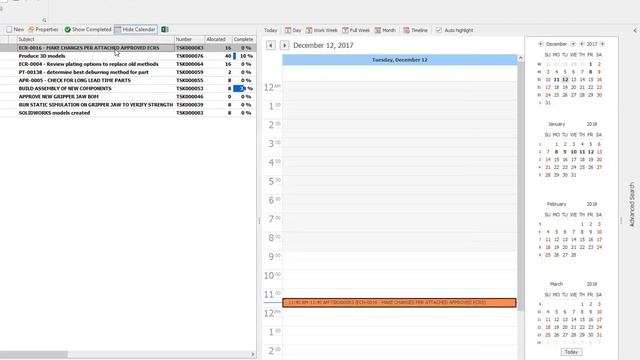Go to next month in mini calendar
This screenshot has height=360, width=640.
click(x=573, y=44)
